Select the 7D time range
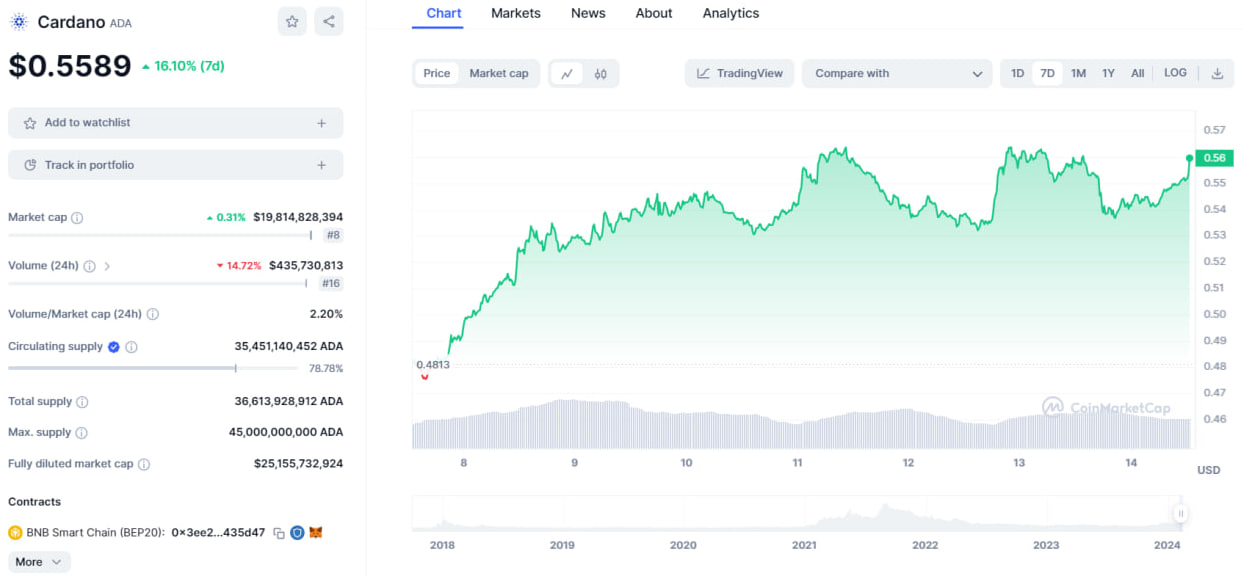1243x576 pixels. click(1047, 73)
